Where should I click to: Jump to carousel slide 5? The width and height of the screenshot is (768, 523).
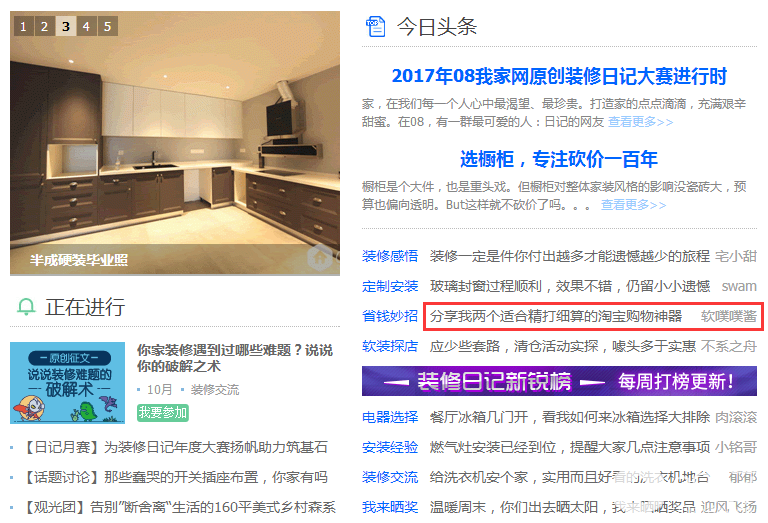pyautogui.click(x=107, y=26)
